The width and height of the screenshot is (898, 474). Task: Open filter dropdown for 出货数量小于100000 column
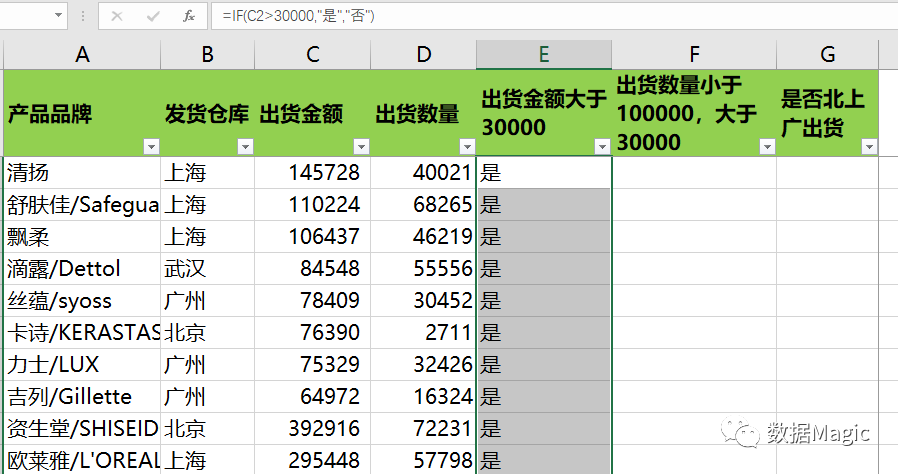pyautogui.click(x=767, y=147)
